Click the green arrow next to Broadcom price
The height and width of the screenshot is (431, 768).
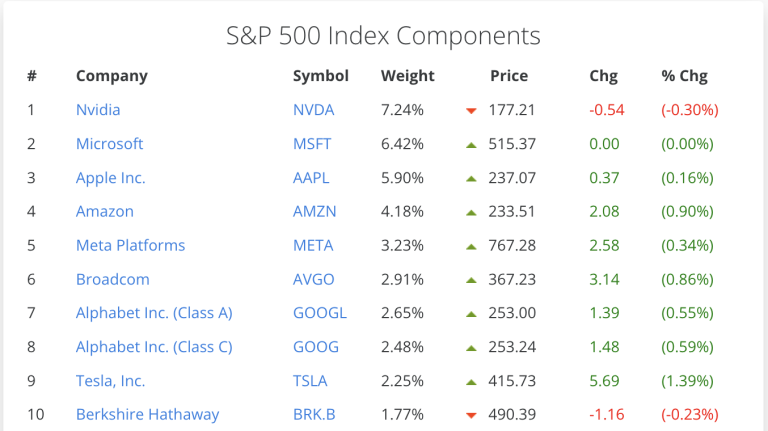[x=471, y=280]
